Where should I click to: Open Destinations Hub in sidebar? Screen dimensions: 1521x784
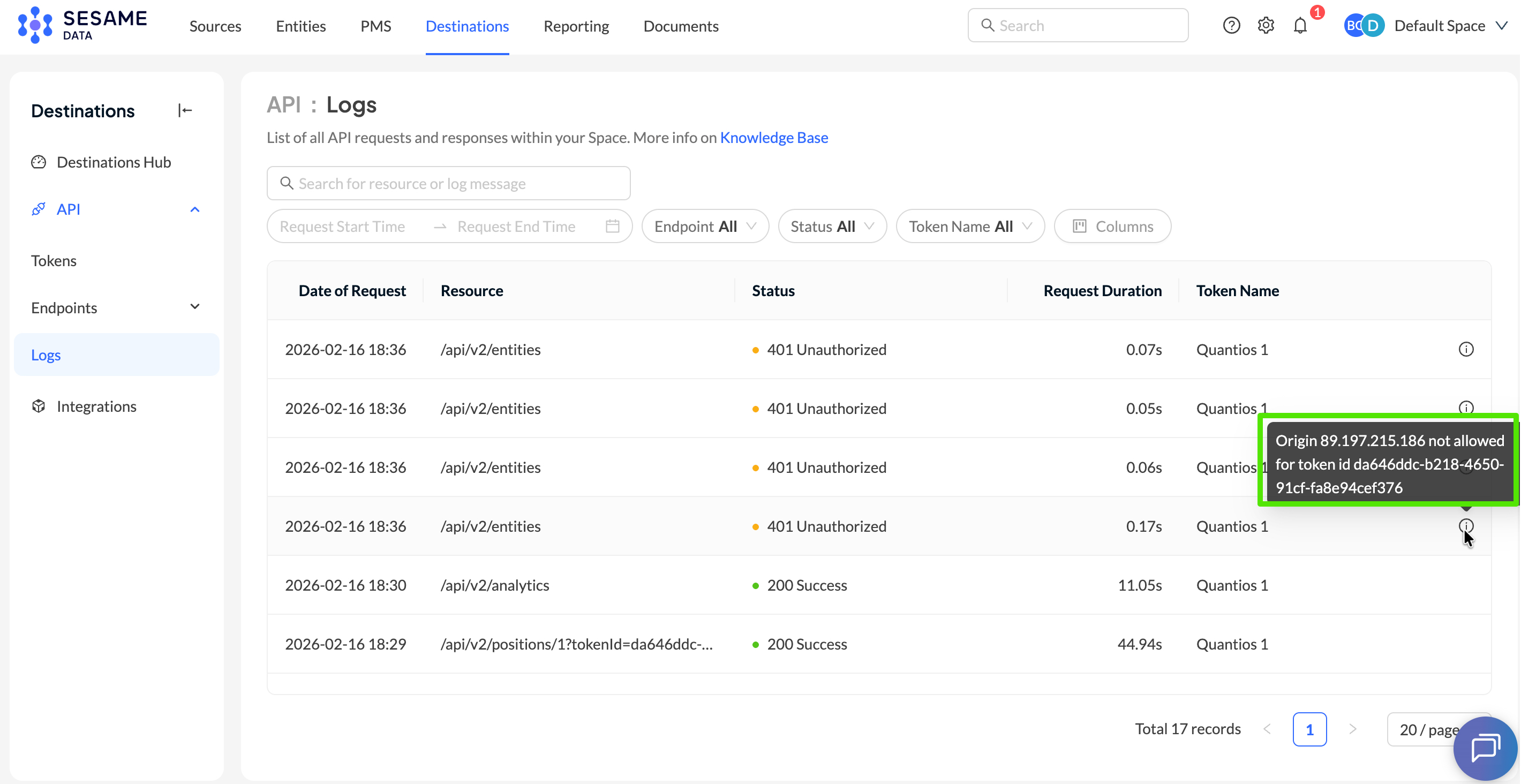point(114,162)
